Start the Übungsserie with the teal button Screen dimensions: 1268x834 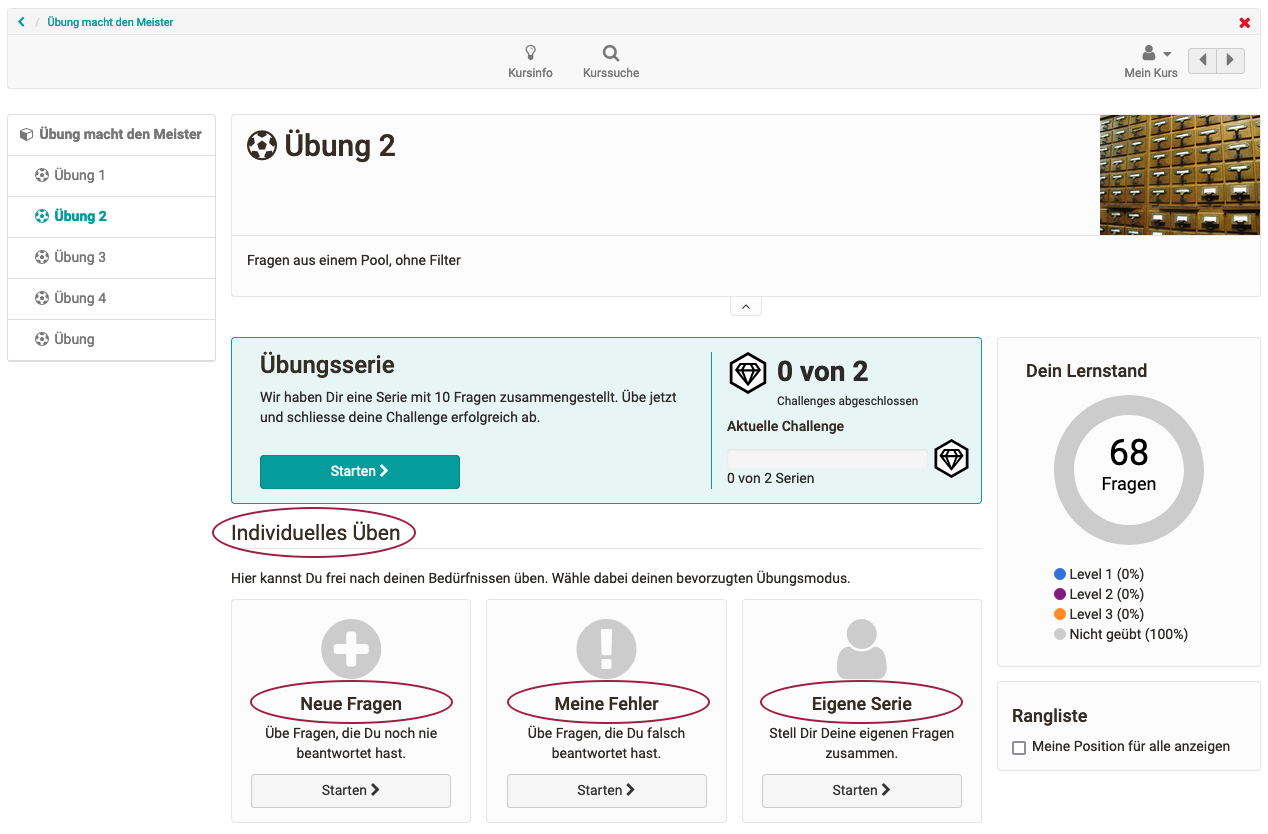coord(360,472)
